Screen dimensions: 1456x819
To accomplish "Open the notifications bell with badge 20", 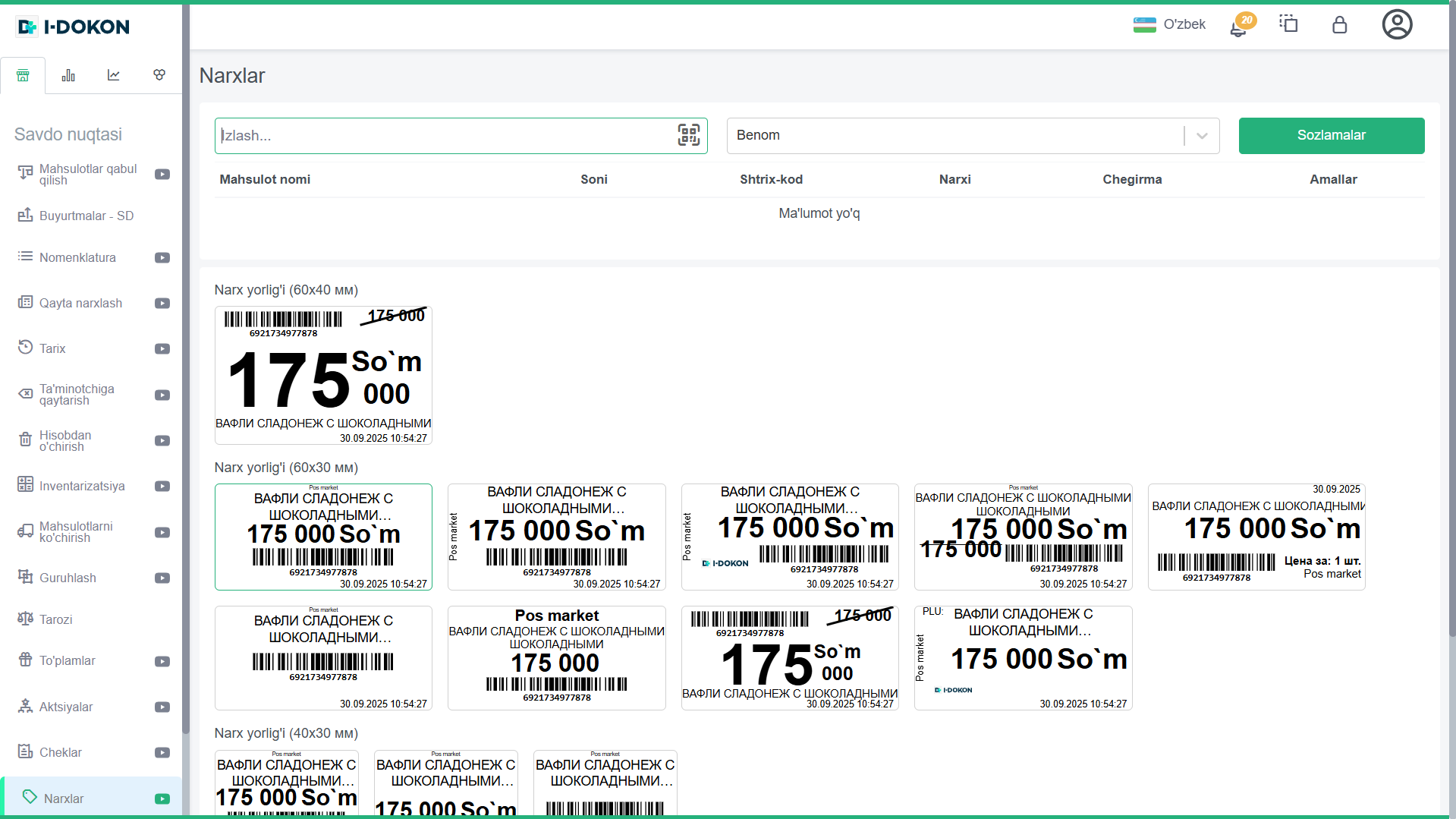I will coord(1238,27).
